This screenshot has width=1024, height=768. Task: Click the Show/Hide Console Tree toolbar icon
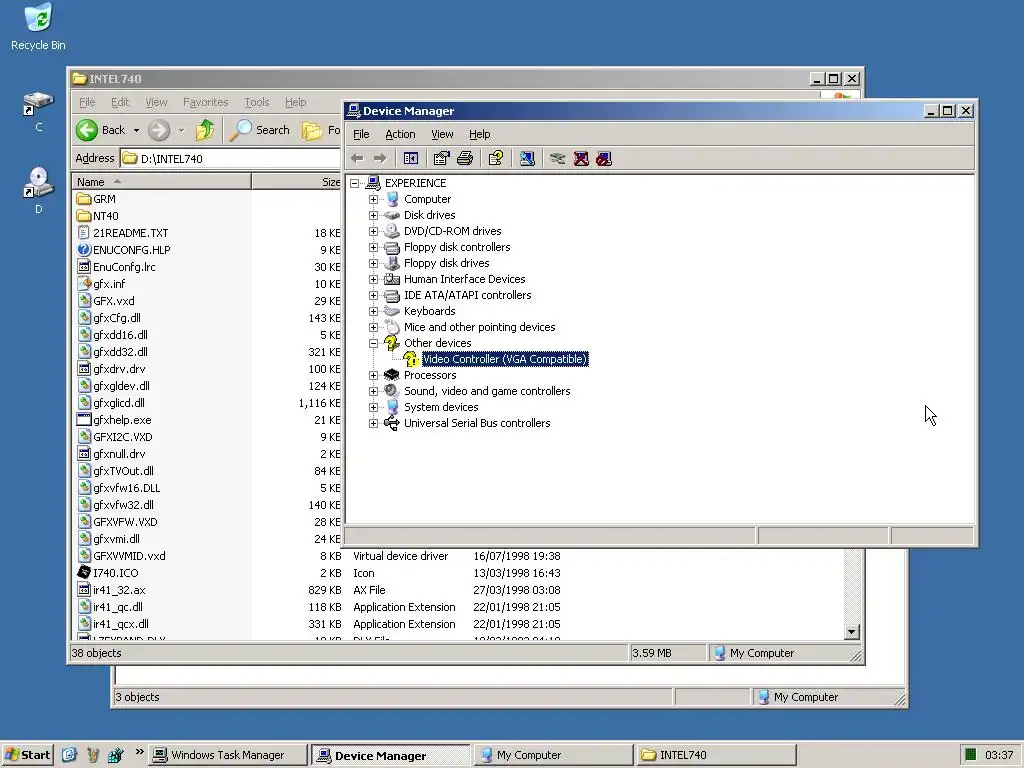click(x=411, y=158)
